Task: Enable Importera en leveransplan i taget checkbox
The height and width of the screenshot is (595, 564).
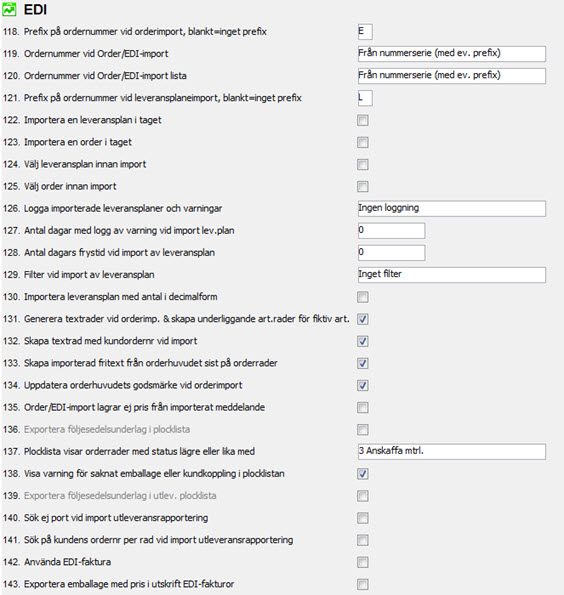Action: [362, 120]
